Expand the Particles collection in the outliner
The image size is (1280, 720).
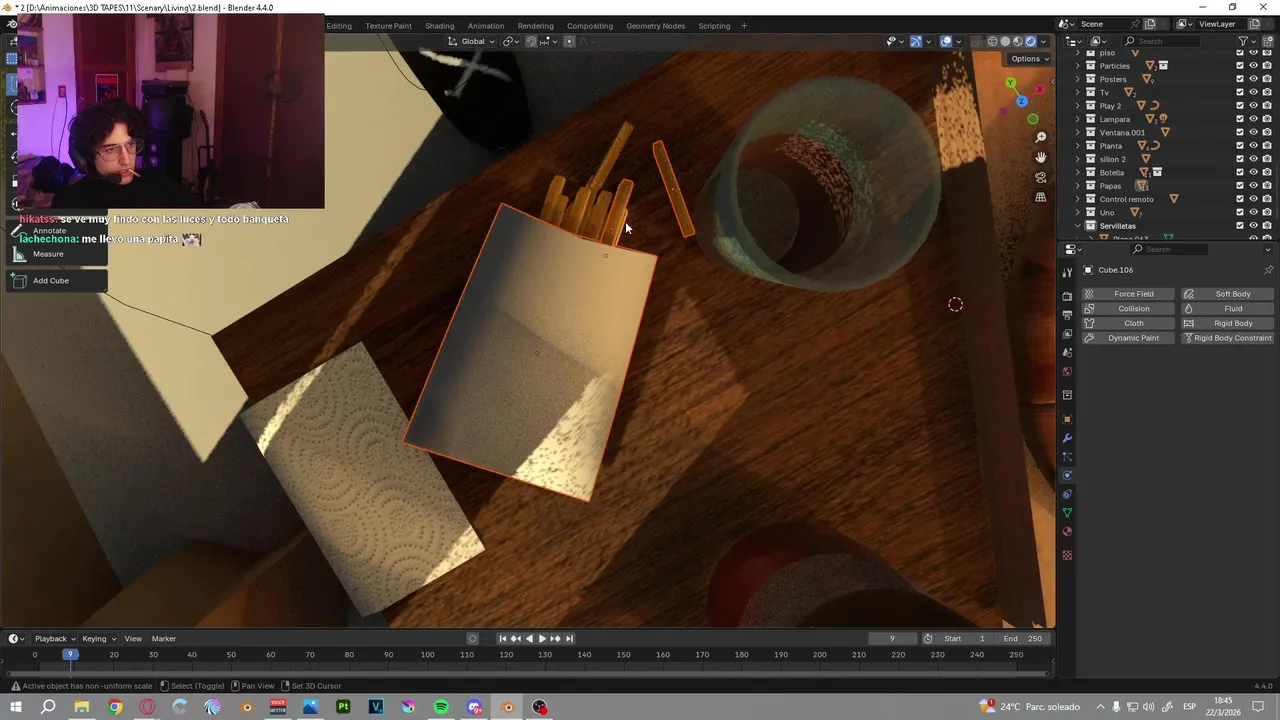1078,66
